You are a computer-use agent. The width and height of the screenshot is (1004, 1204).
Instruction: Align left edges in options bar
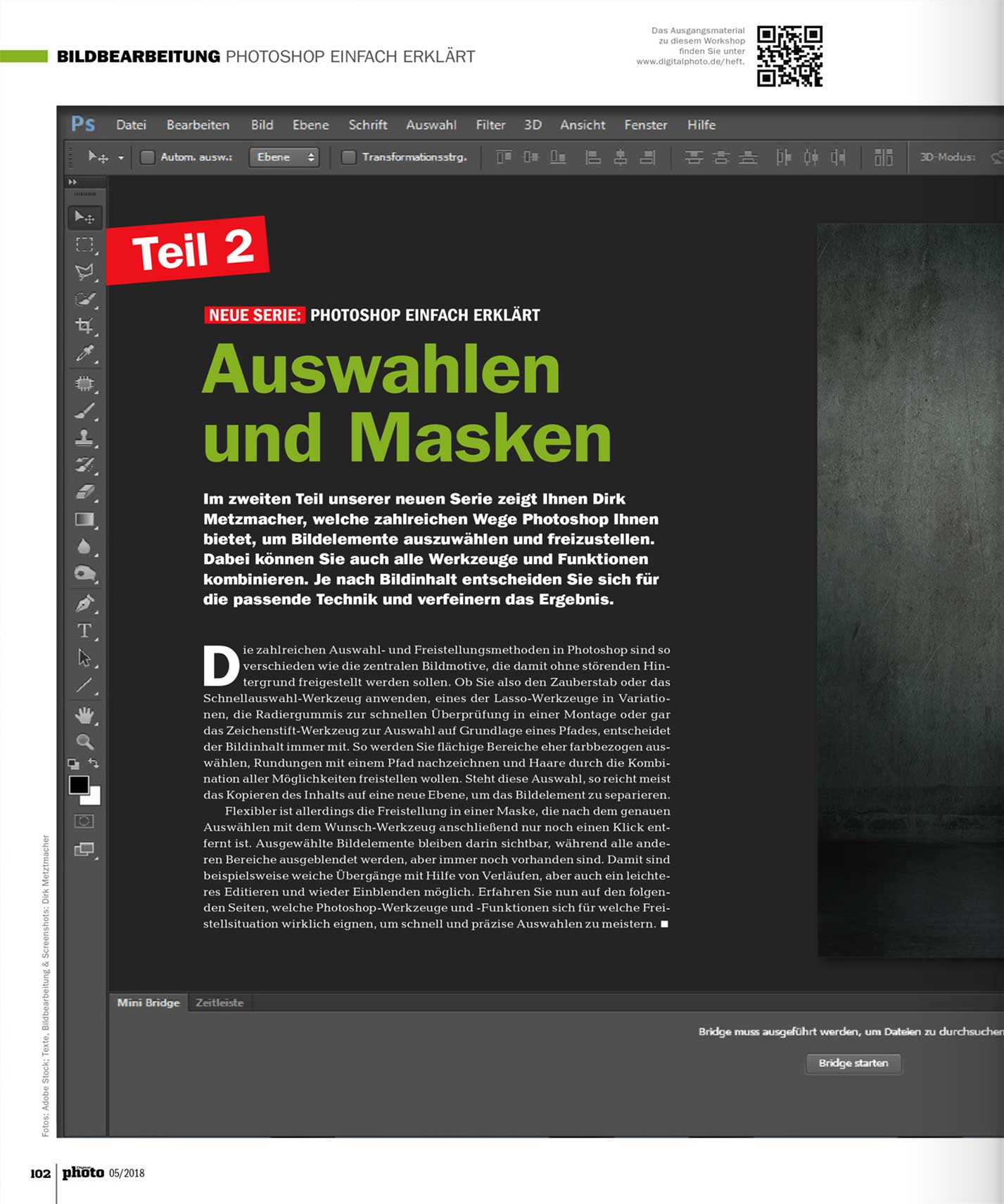(593, 157)
